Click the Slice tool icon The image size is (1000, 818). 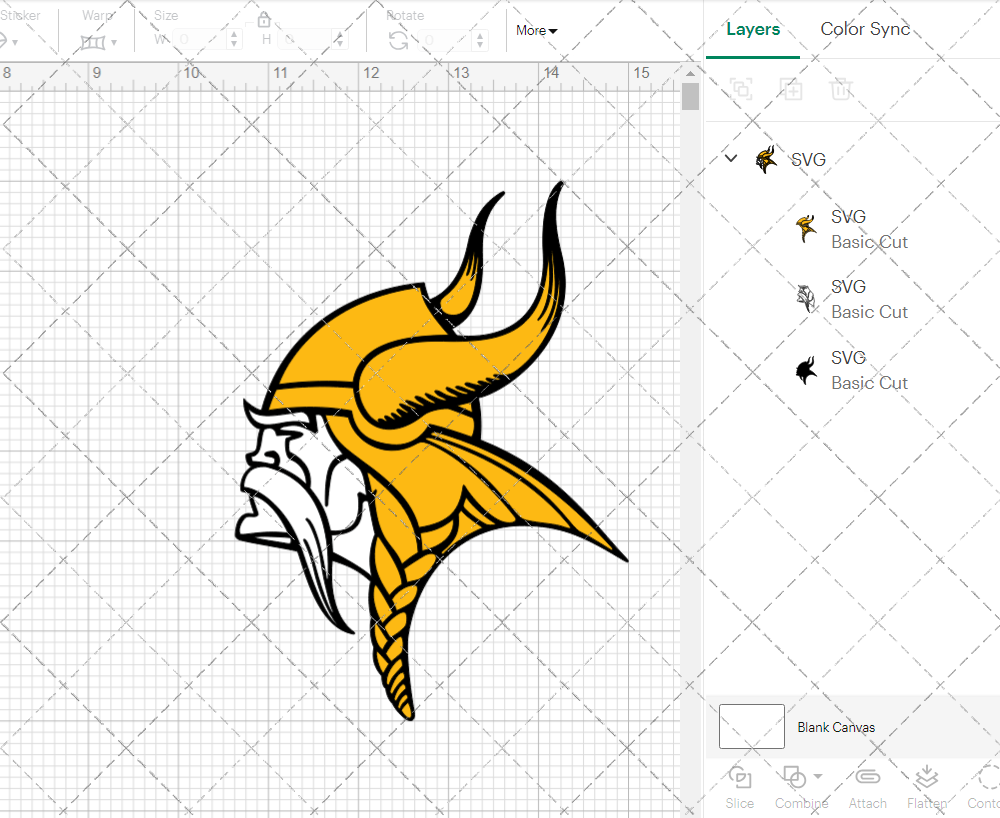point(740,778)
